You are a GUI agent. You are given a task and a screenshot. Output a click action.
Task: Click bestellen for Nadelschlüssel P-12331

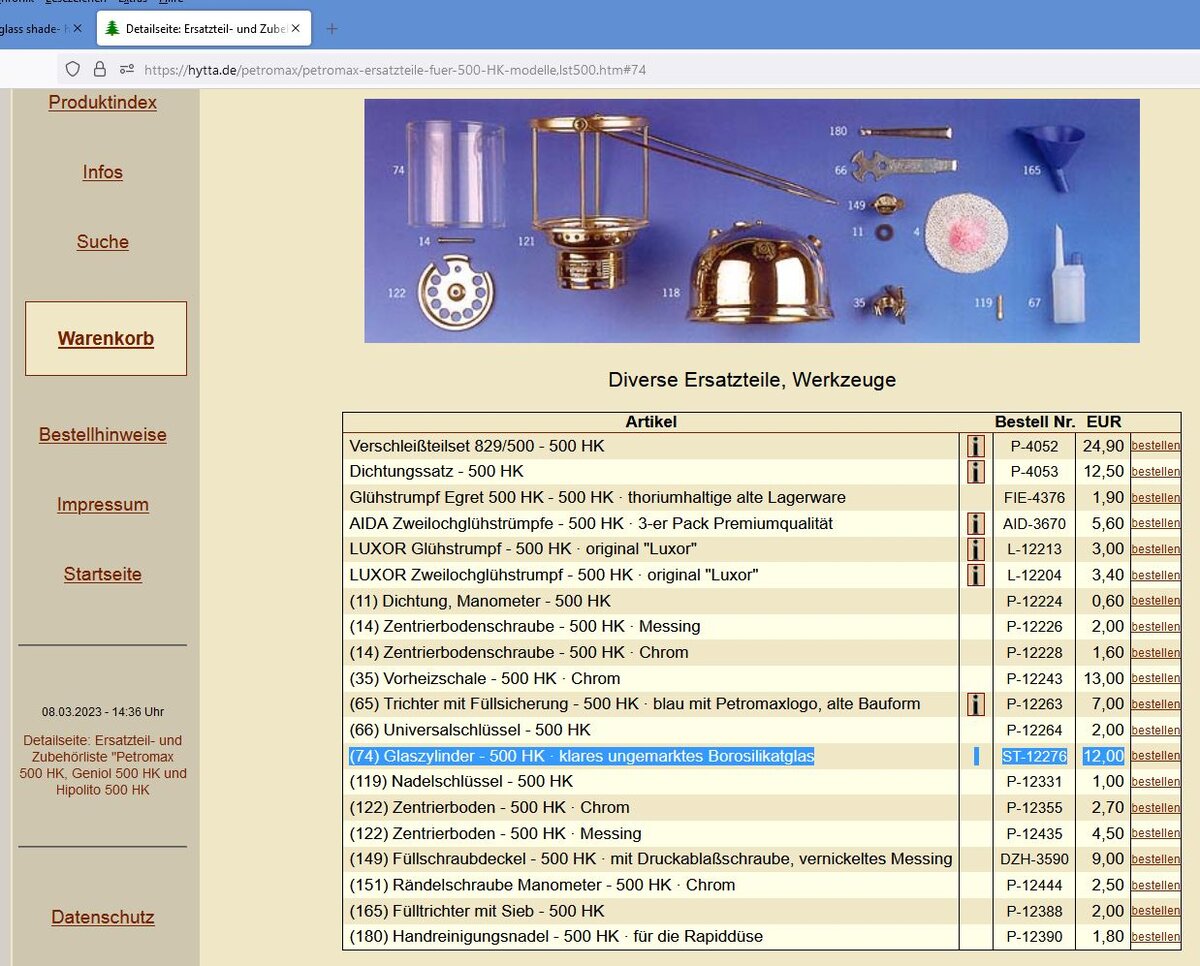[1155, 782]
